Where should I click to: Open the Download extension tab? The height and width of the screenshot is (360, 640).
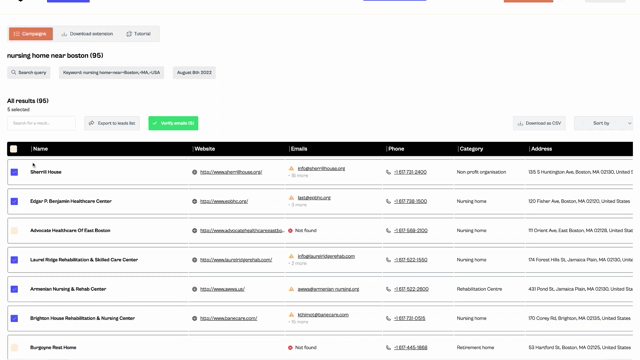(87, 34)
